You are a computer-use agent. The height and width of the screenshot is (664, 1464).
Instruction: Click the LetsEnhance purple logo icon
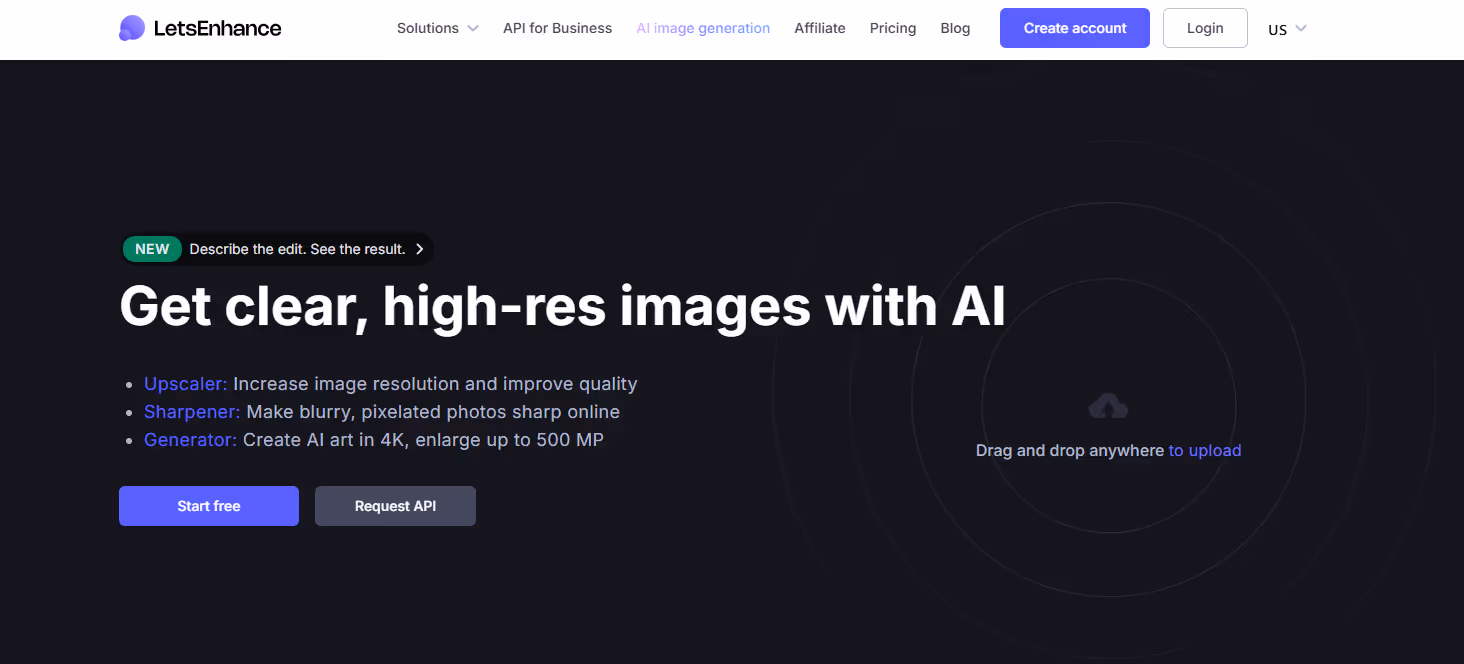pyautogui.click(x=131, y=28)
